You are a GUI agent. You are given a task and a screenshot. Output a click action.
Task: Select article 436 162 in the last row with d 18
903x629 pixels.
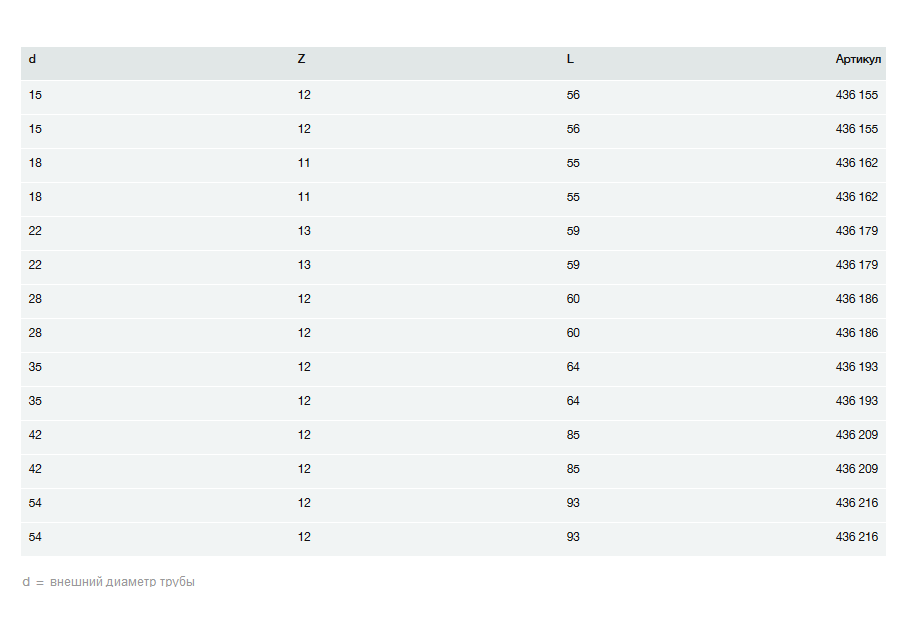click(857, 197)
